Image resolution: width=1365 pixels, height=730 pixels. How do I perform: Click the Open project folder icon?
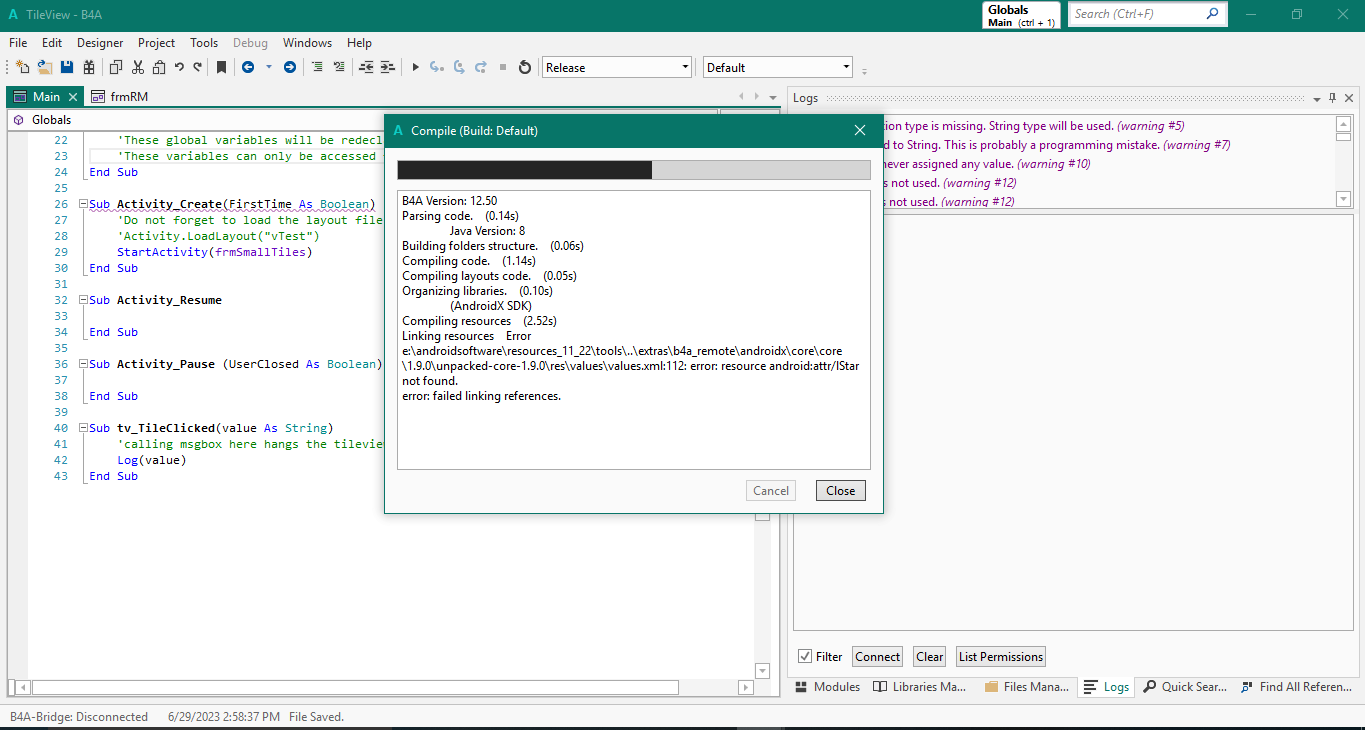[x=45, y=67]
